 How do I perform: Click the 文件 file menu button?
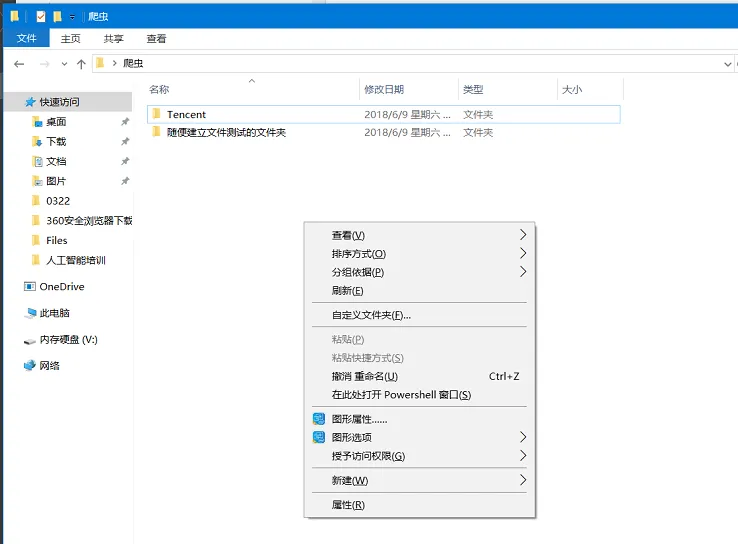[26, 39]
